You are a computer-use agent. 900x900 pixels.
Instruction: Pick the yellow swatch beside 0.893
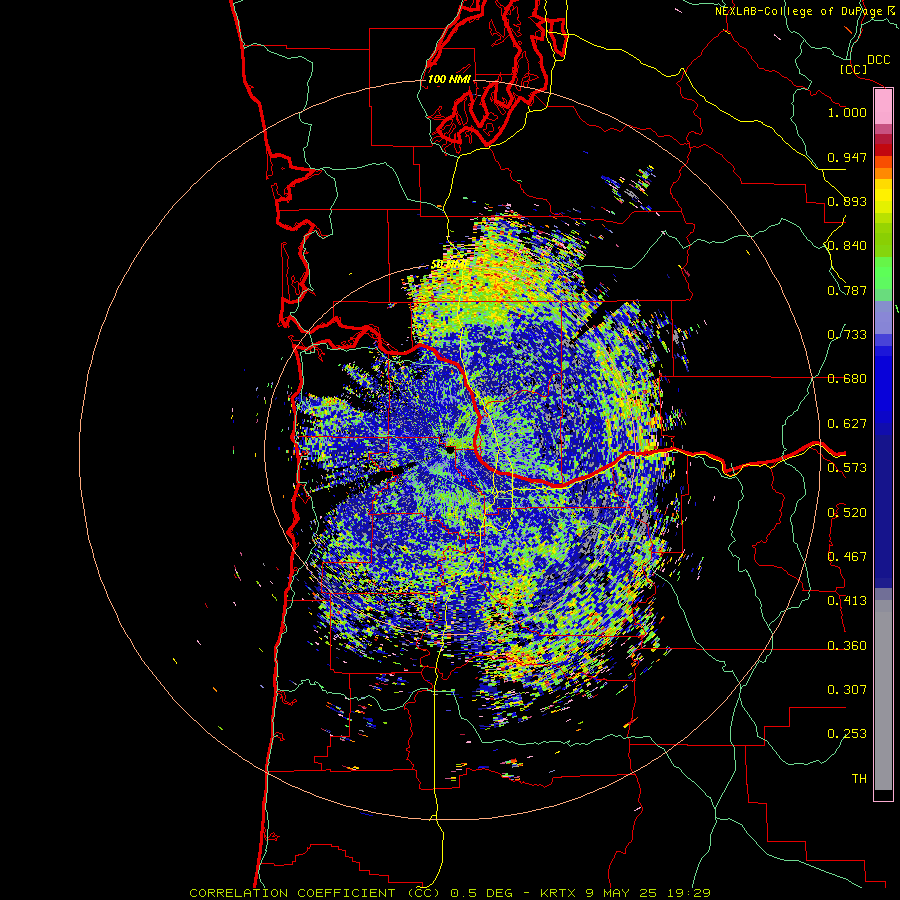coord(883,201)
